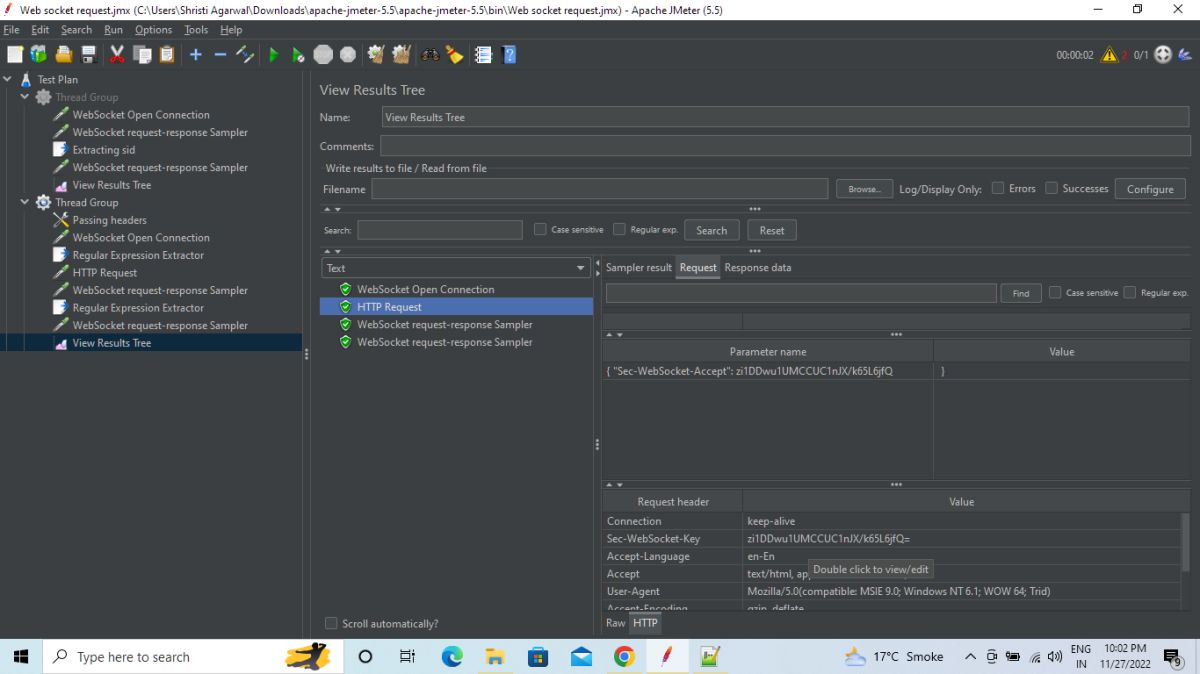Collapse the greyed-out disabled Thread Group
The width and height of the screenshot is (1200, 674).
[x=25, y=97]
